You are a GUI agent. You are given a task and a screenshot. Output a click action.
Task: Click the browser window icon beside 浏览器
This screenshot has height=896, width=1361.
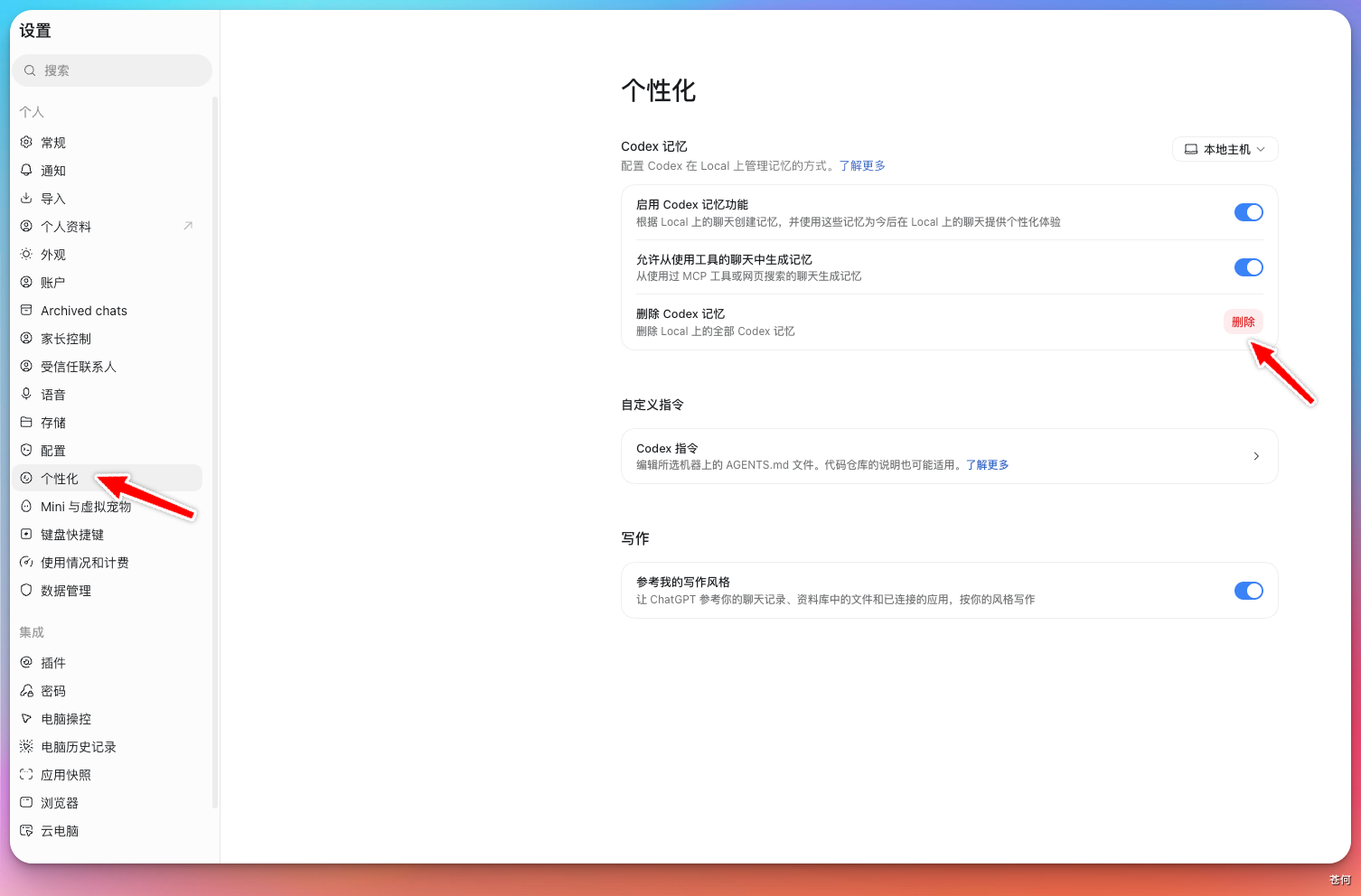pos(26,802)
